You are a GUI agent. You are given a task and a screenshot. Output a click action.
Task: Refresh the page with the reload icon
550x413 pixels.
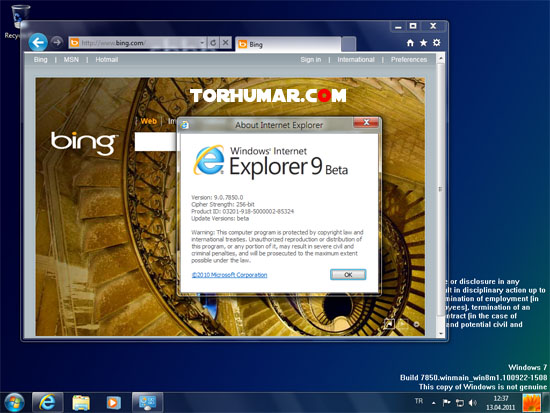pos(213,43)
